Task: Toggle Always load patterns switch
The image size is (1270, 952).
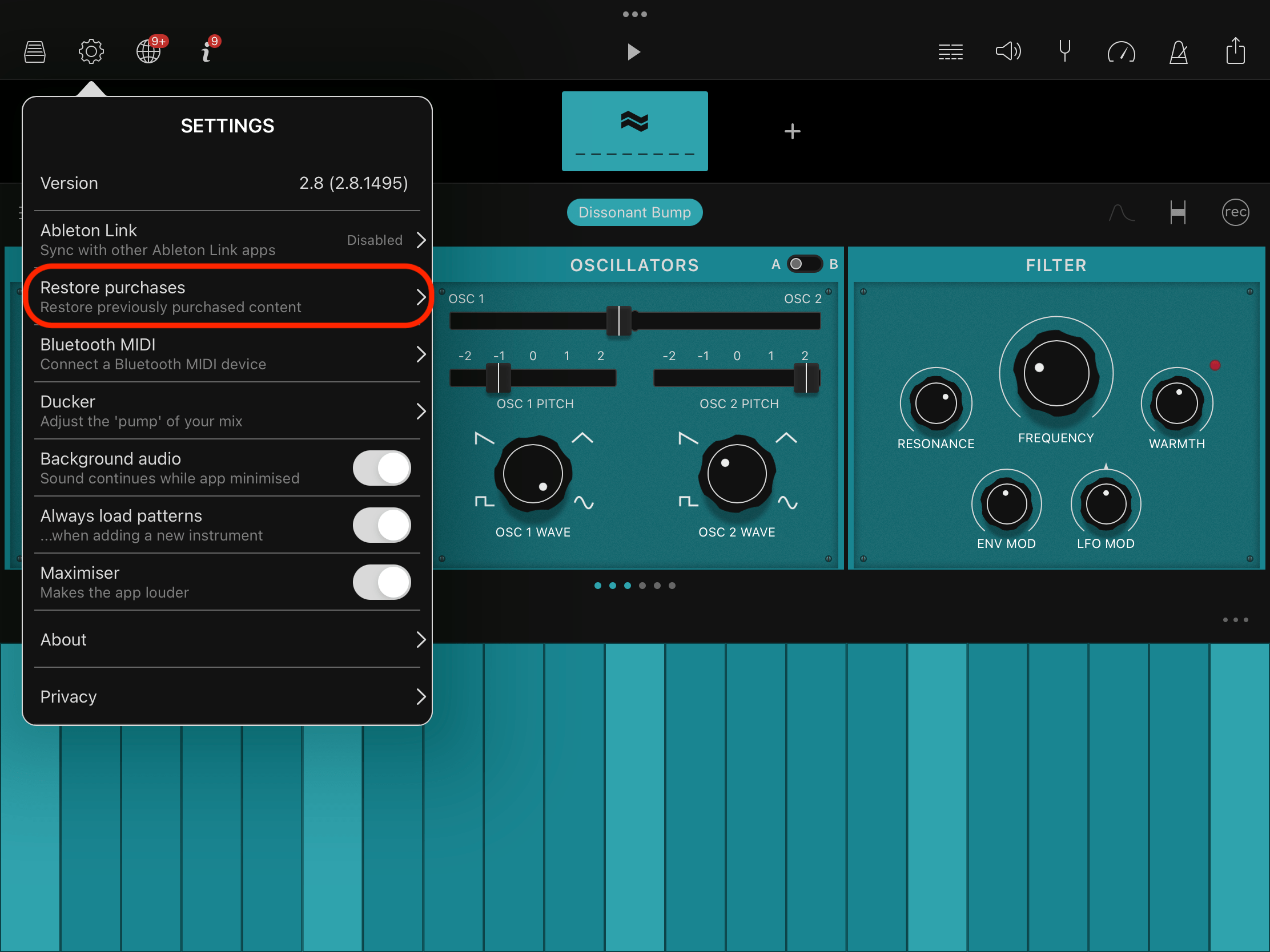Action: pyautogui.click(x=382, y=525)
